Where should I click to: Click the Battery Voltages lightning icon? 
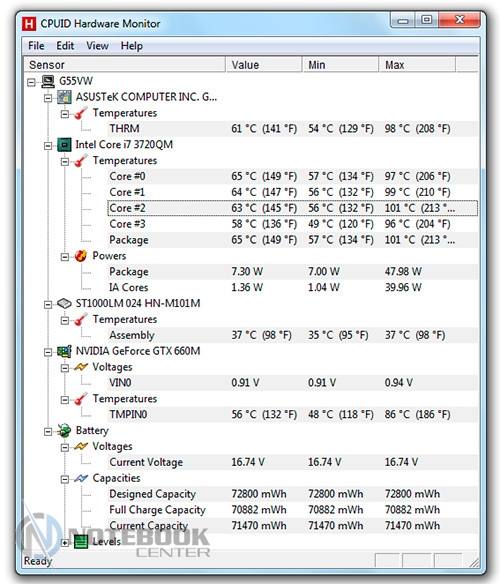[x=80, y=447]
